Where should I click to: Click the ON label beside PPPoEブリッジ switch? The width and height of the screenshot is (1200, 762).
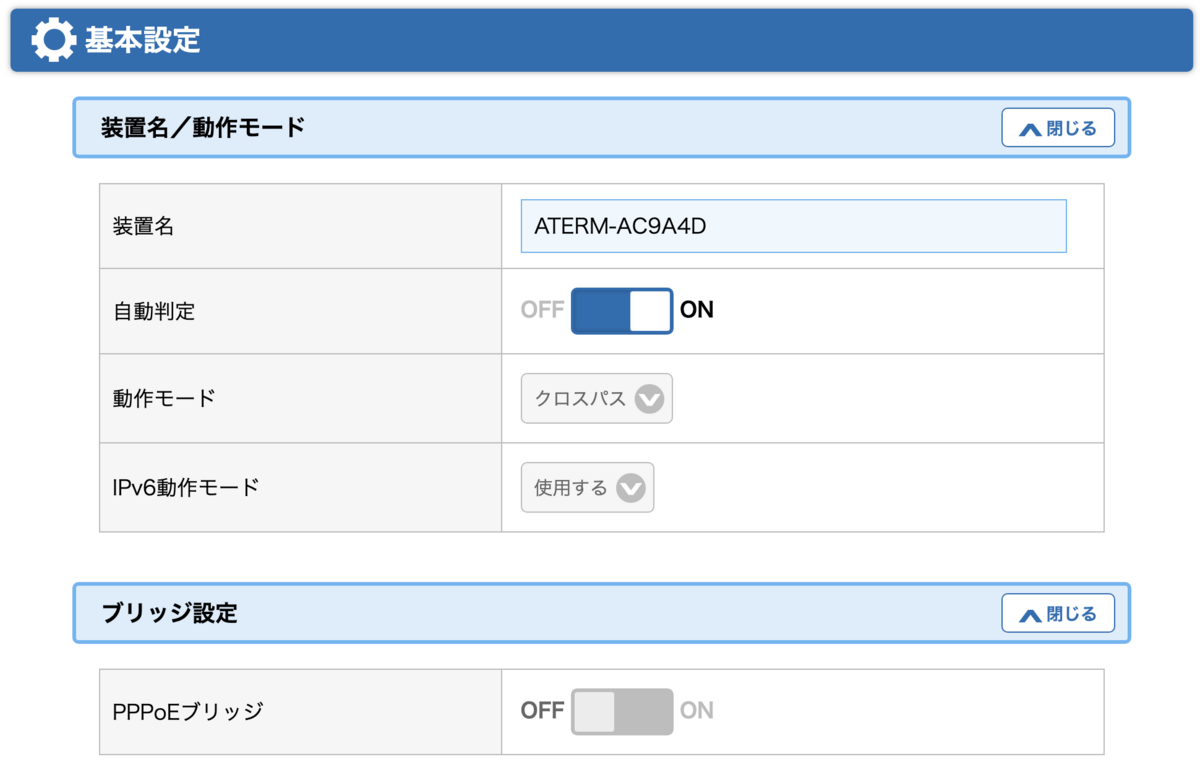(697, 711)
